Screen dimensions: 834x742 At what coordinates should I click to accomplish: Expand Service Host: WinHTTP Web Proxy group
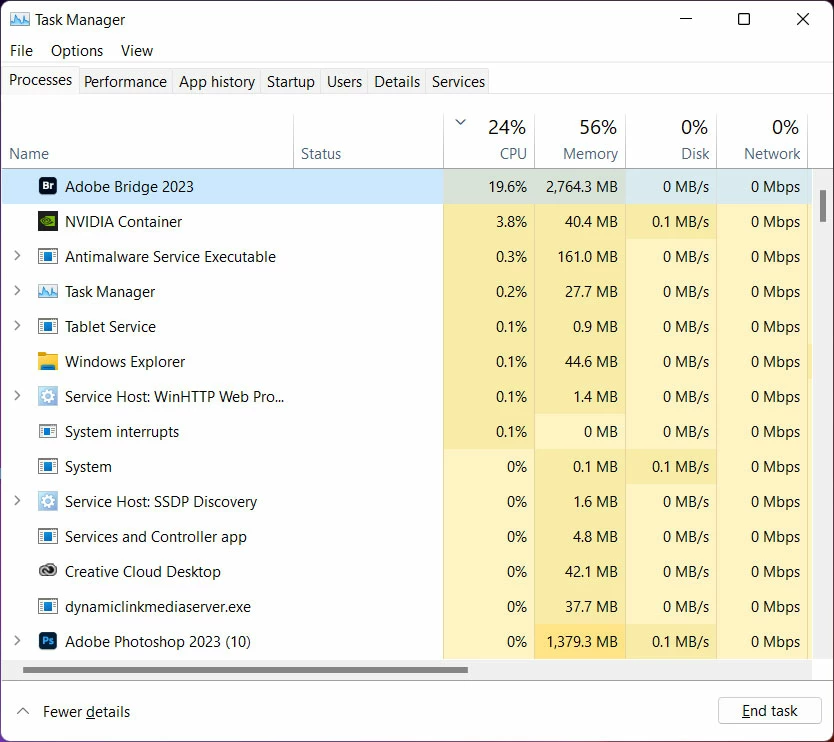[x=17, y=396]
